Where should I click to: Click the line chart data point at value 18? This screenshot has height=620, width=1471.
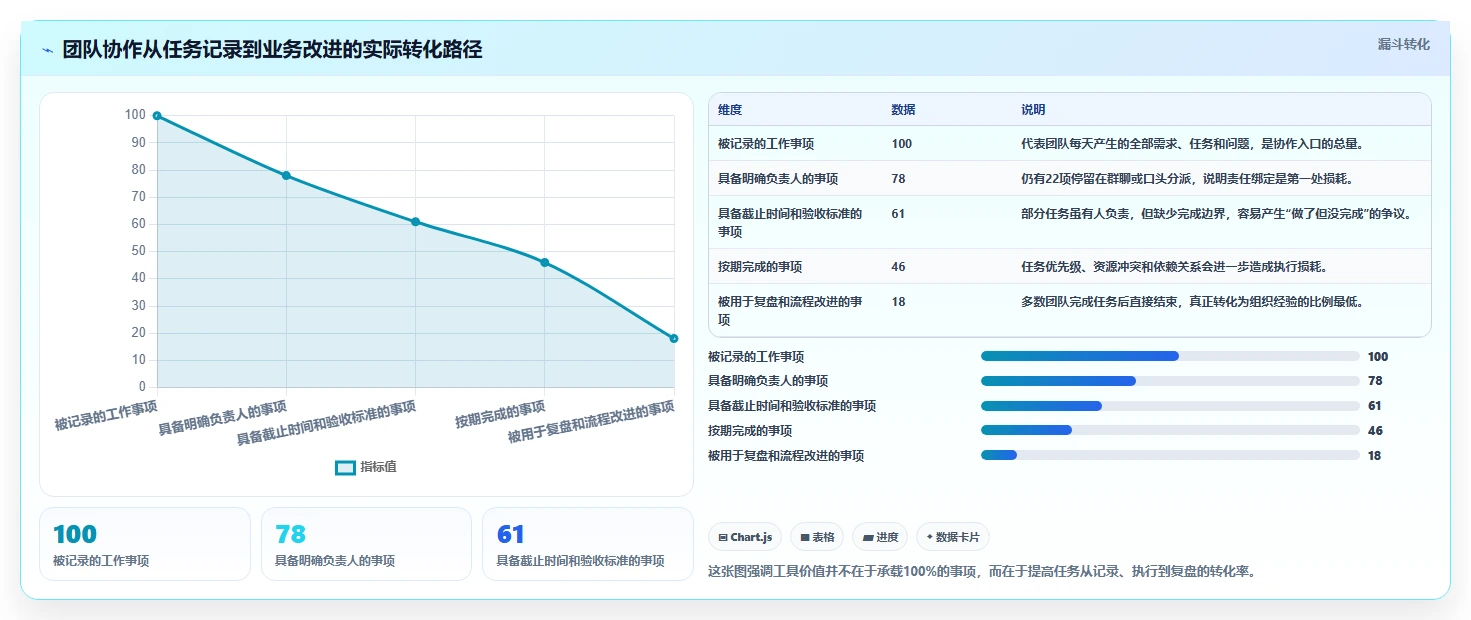[674, 339]
